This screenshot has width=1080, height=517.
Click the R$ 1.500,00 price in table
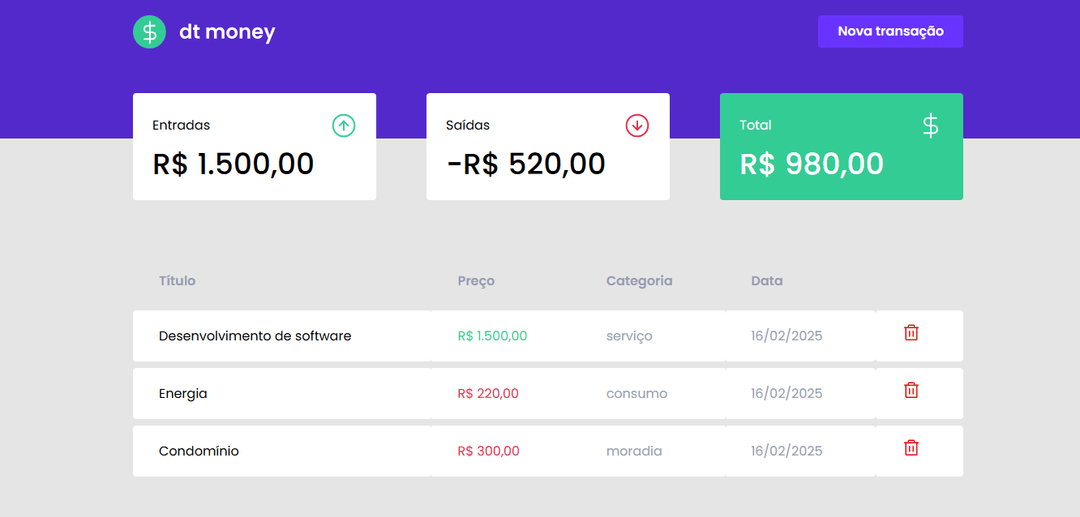pos(492,336)
